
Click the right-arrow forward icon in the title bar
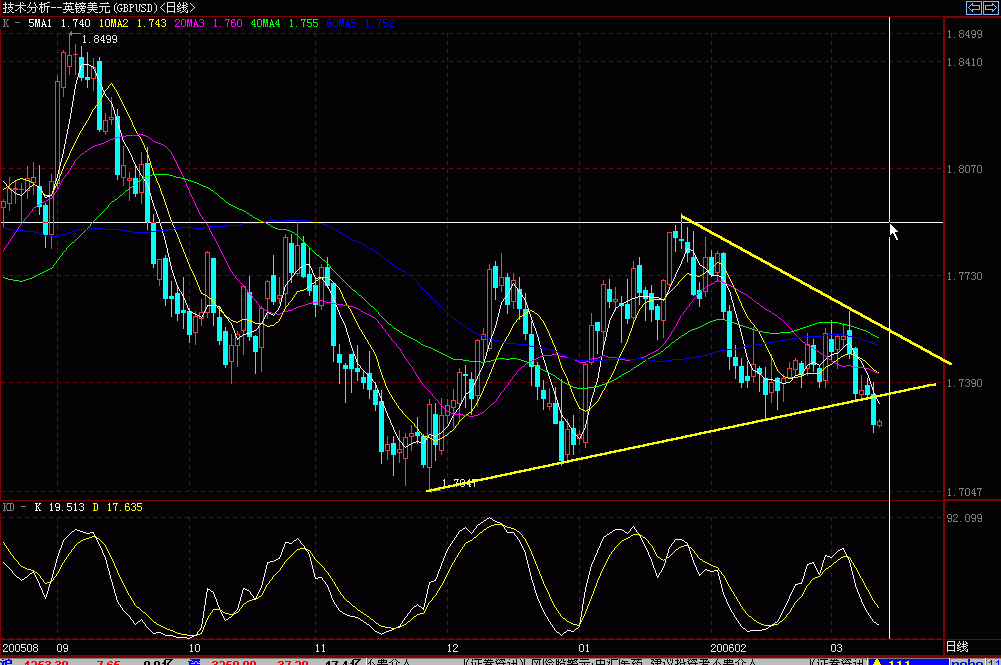[x=991, y=8]
